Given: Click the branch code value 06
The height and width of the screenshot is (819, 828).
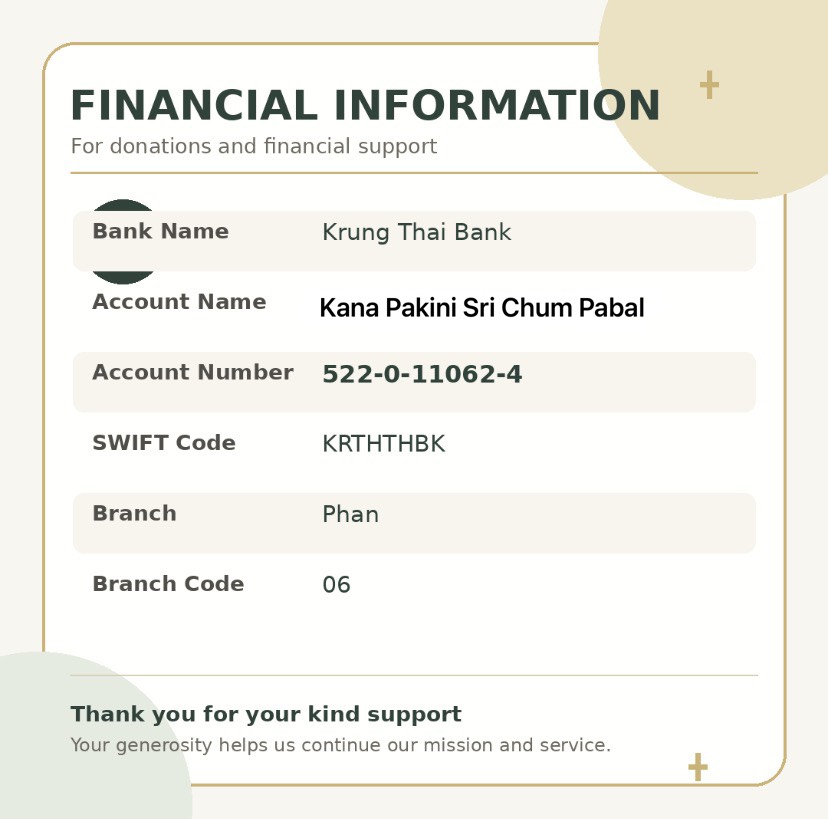Looking at the screenshot, I should (336, 585).
